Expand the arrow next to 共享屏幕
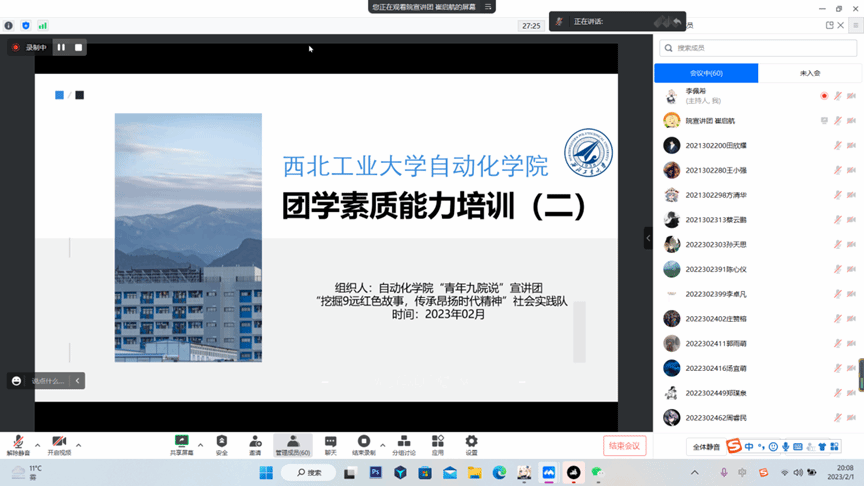The height and width of the screenshot is (486, 864). click(x=200, y=445)
